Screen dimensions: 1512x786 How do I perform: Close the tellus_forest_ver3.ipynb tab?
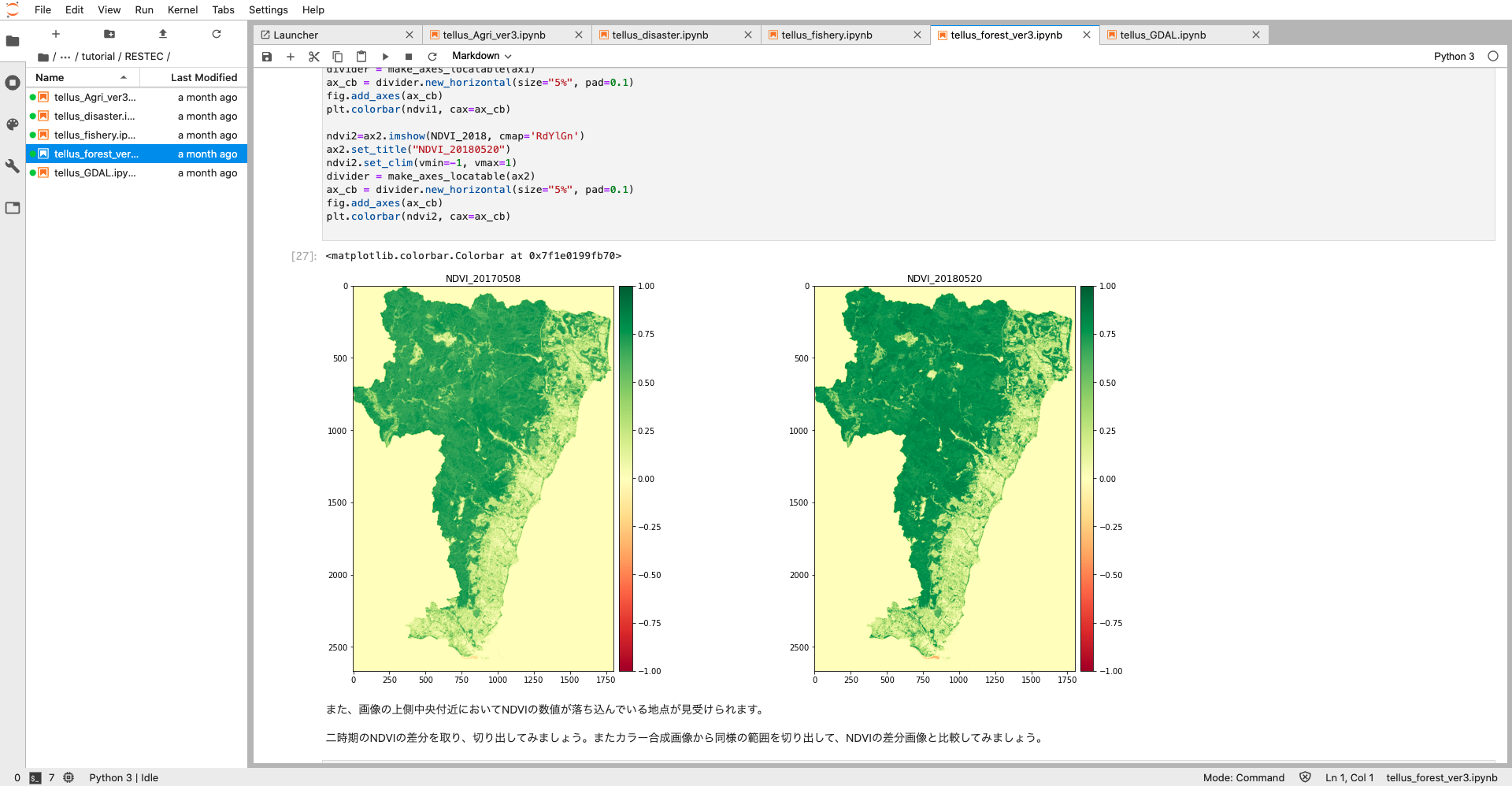(x=1087, y=35)
